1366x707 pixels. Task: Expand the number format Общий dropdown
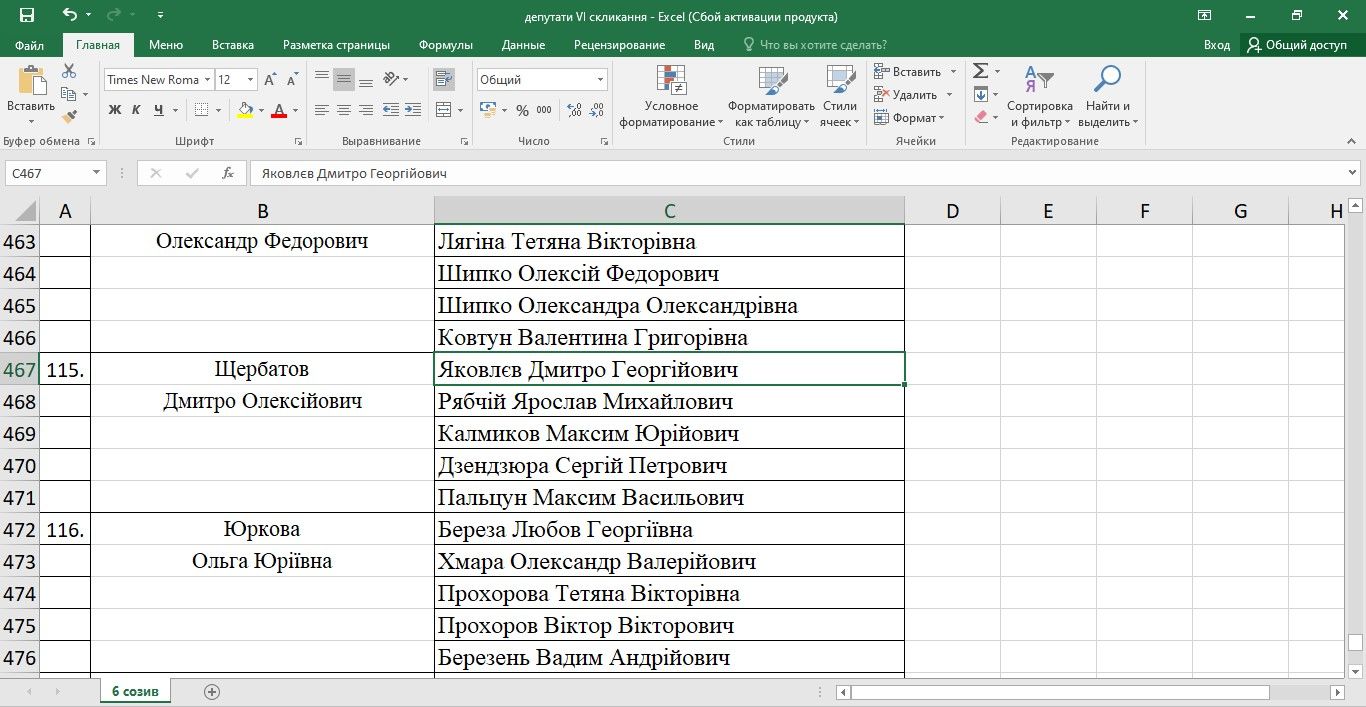point(600,80)
